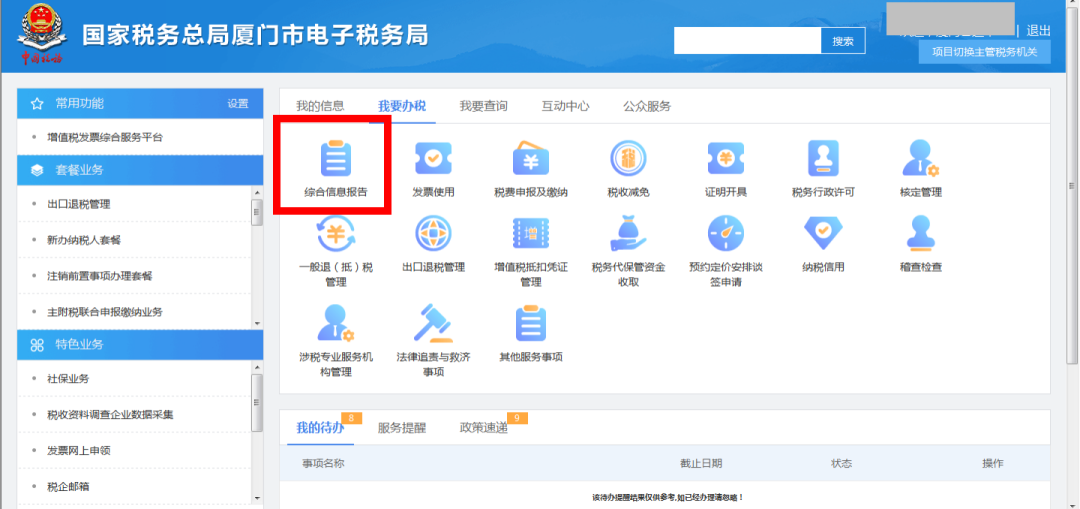Open the 预约定价安排谈签申请 icon
1080x509 pixels.
click(725, 233)
